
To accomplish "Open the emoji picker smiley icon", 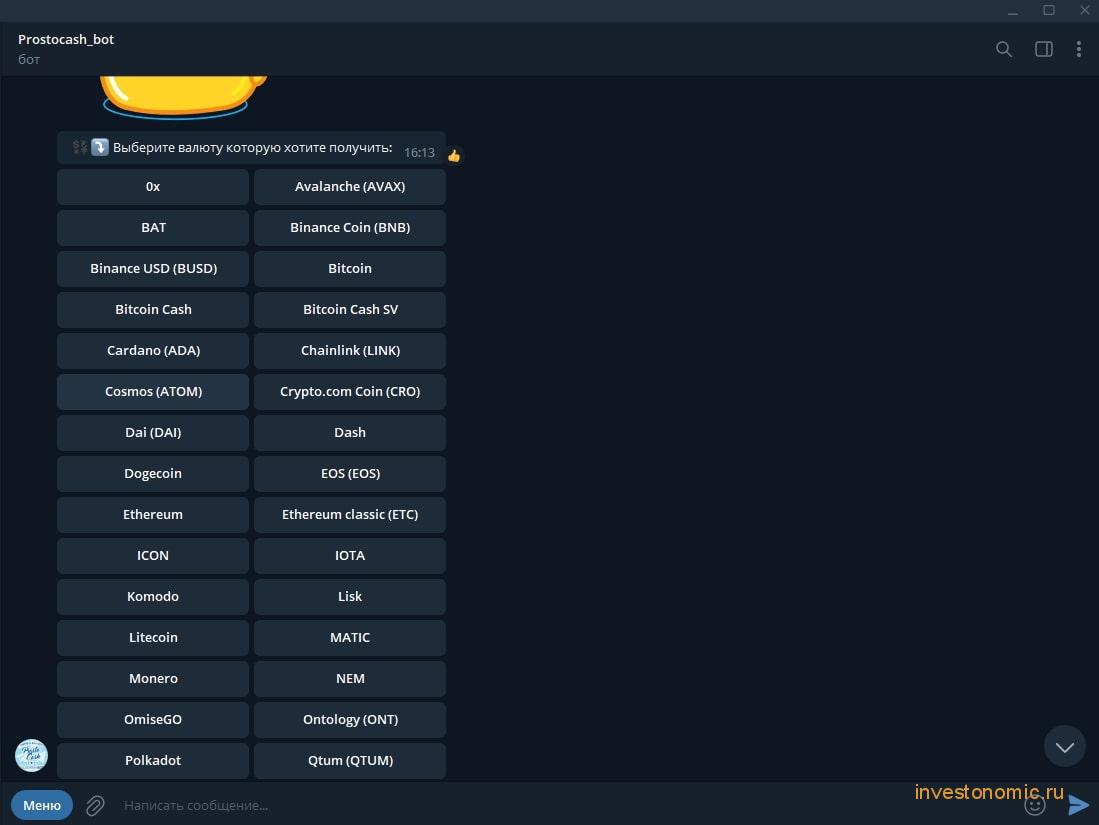I will click(1035, 805).
